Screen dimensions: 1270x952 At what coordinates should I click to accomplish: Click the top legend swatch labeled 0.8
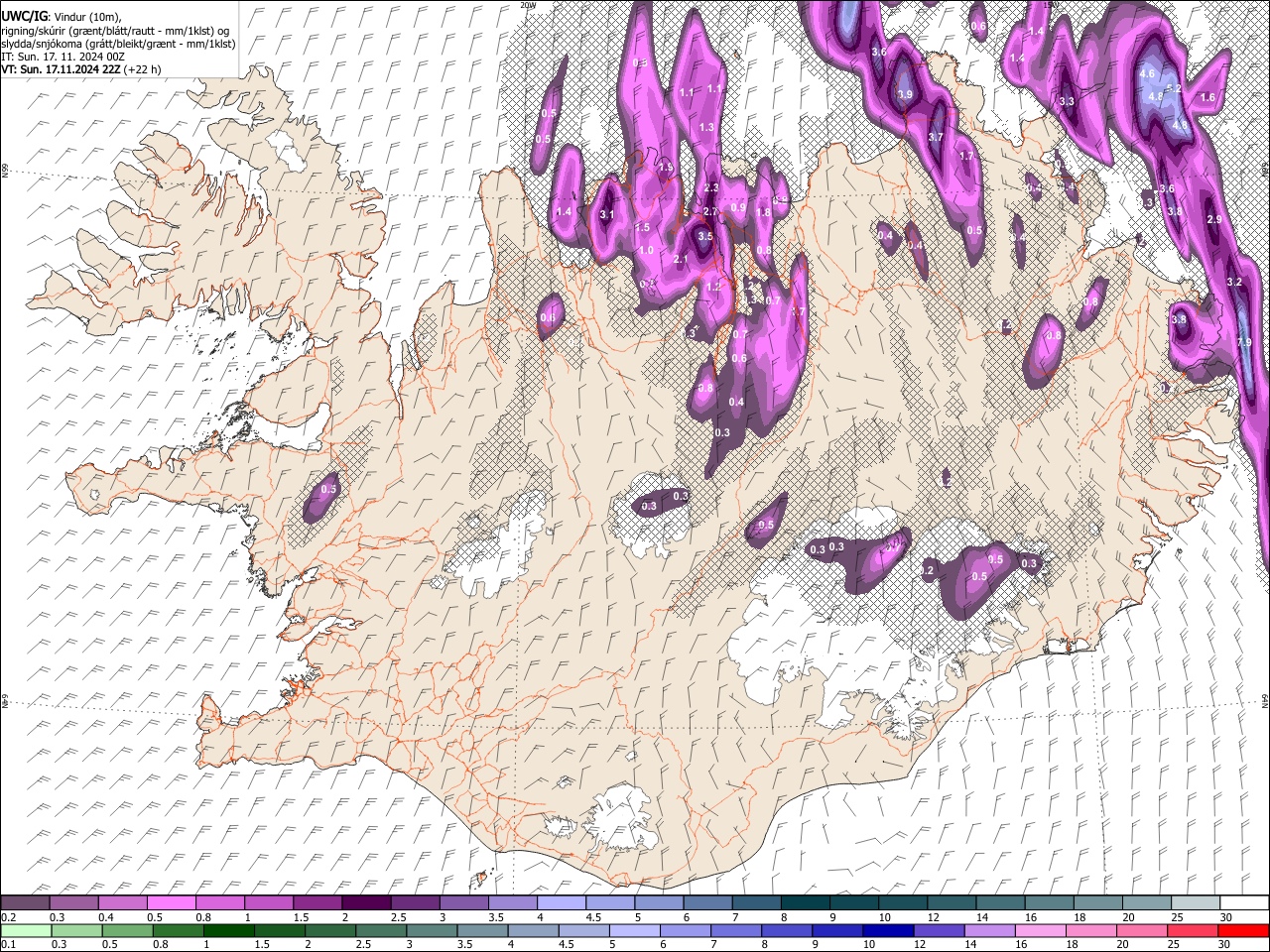[x=219, y=903]
